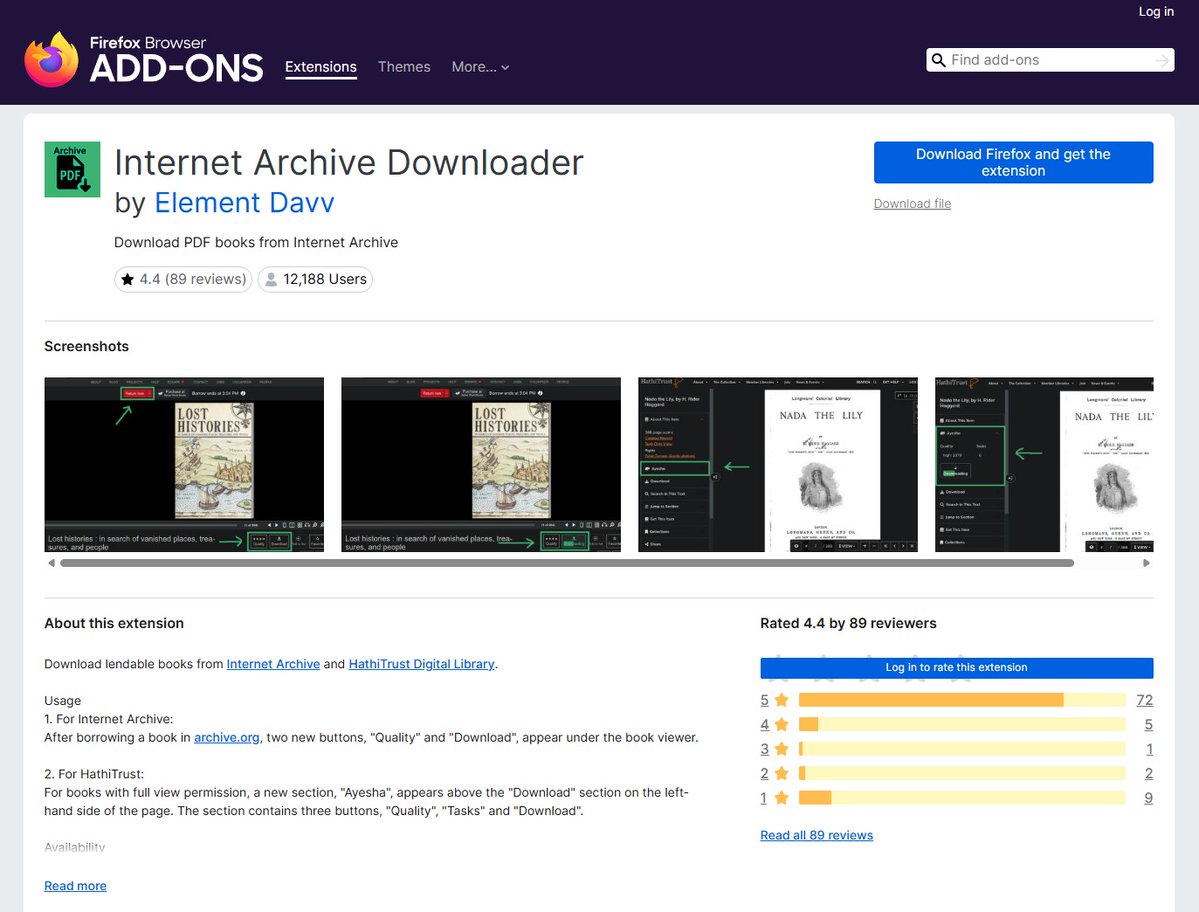This screenshot has height=912, width=1199.
Task: Open the third screenshot showing Nada the Lily
Action: 778,465
